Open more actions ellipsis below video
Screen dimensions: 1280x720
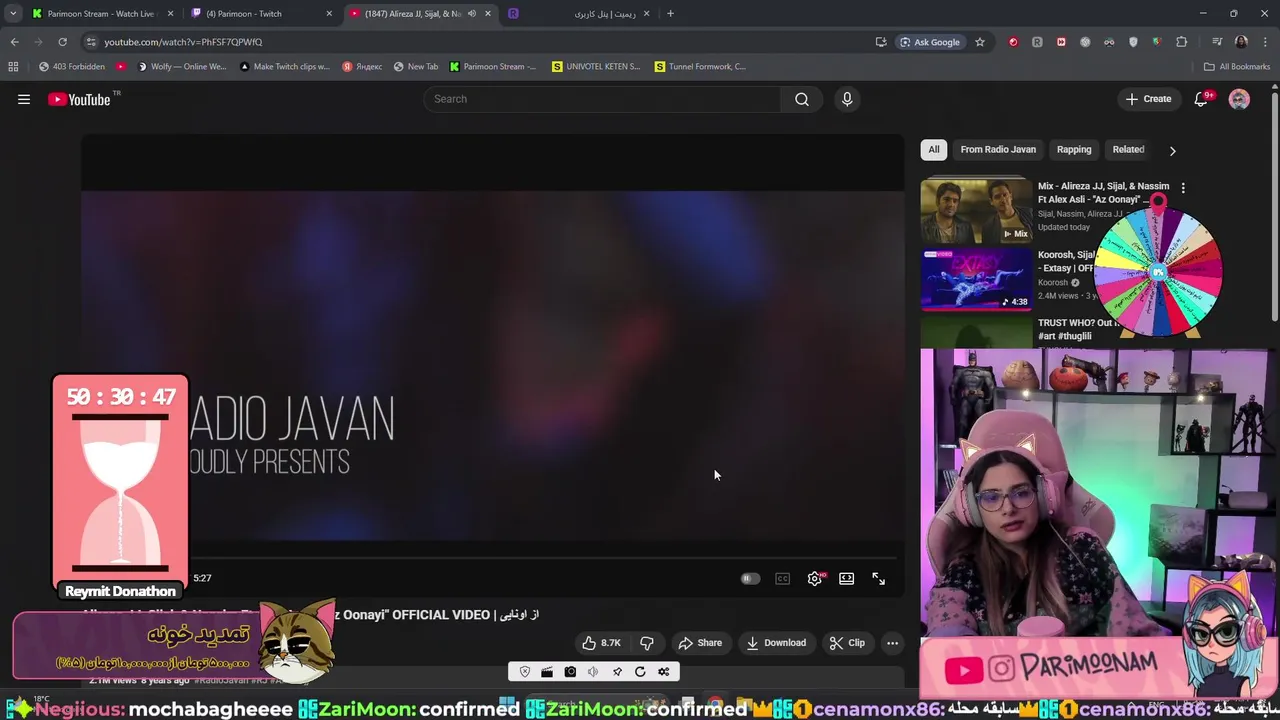(892, 643)
